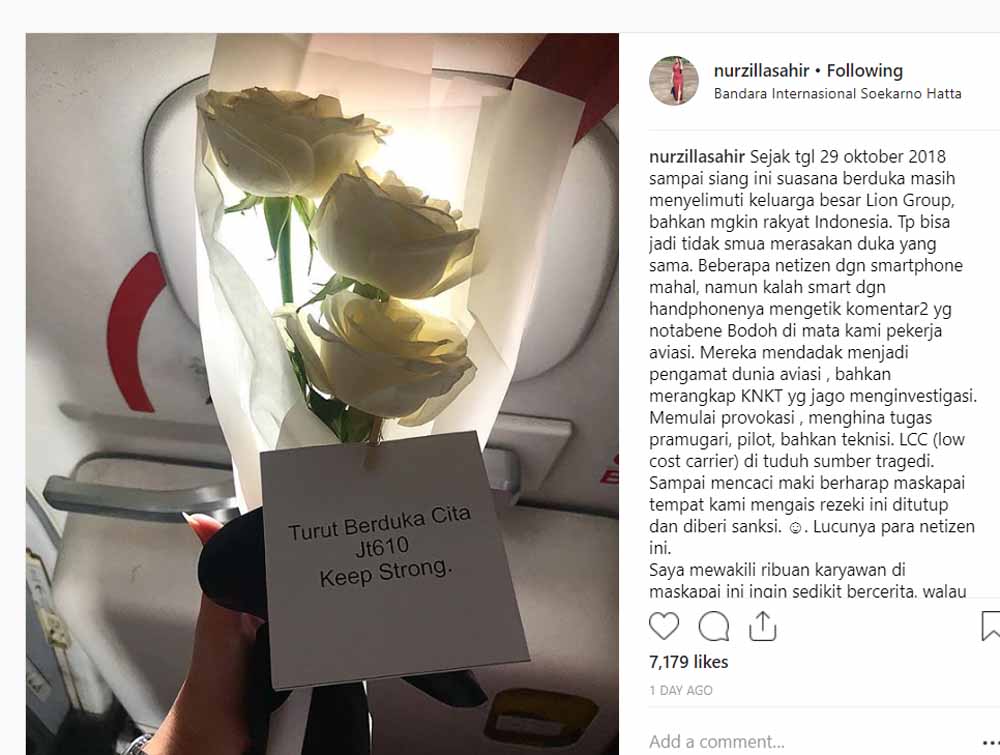Save the post with the bookmark icon
This screenshot has height=755, width=1000.
[990, 626]
